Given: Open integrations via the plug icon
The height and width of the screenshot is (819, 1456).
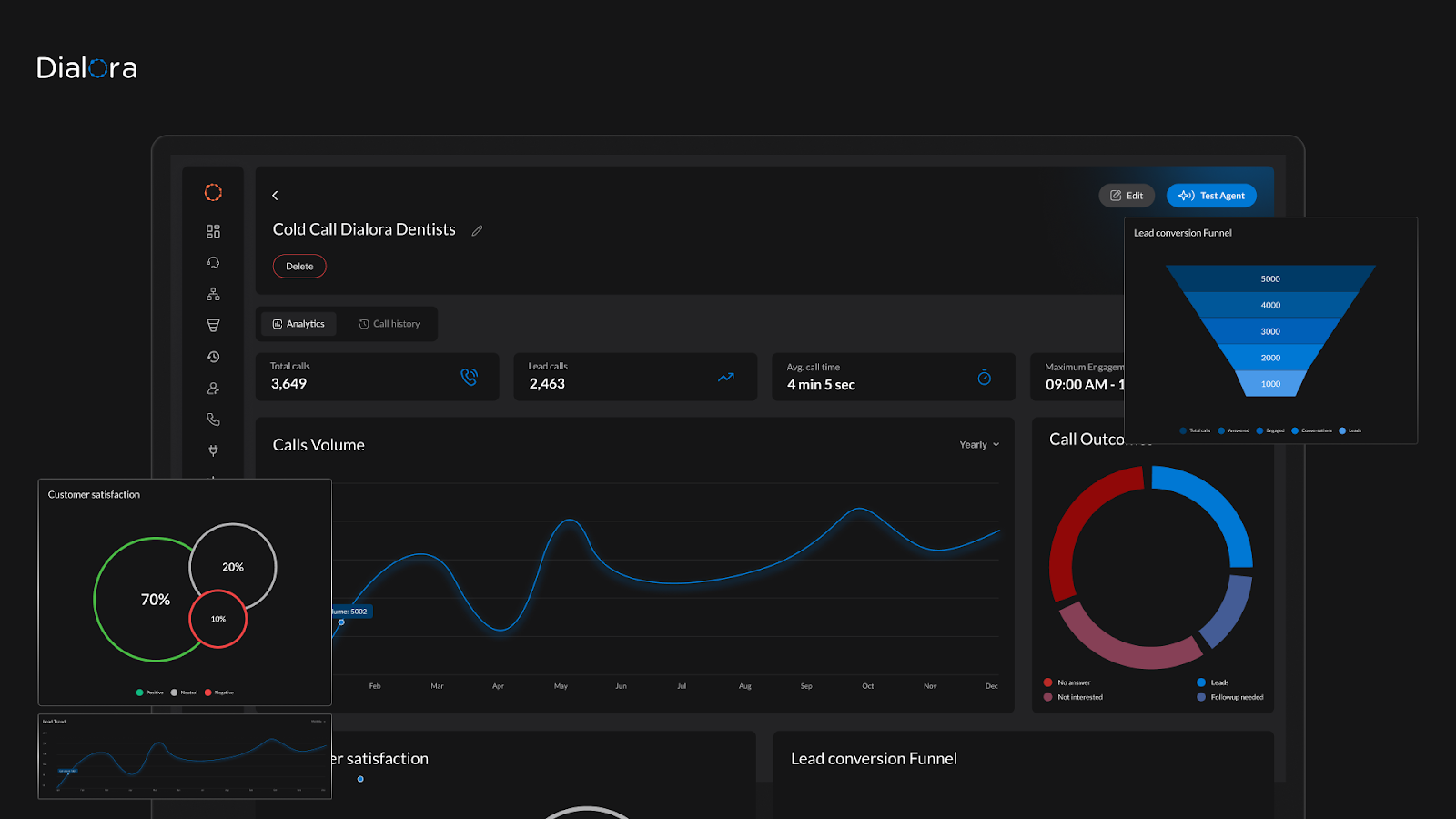Looking at the screenshot, I should (213, 450).
